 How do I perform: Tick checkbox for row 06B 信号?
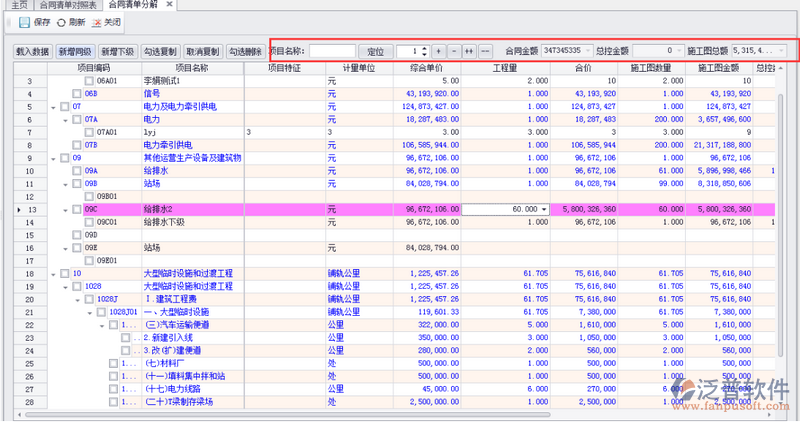pos(77,93)
